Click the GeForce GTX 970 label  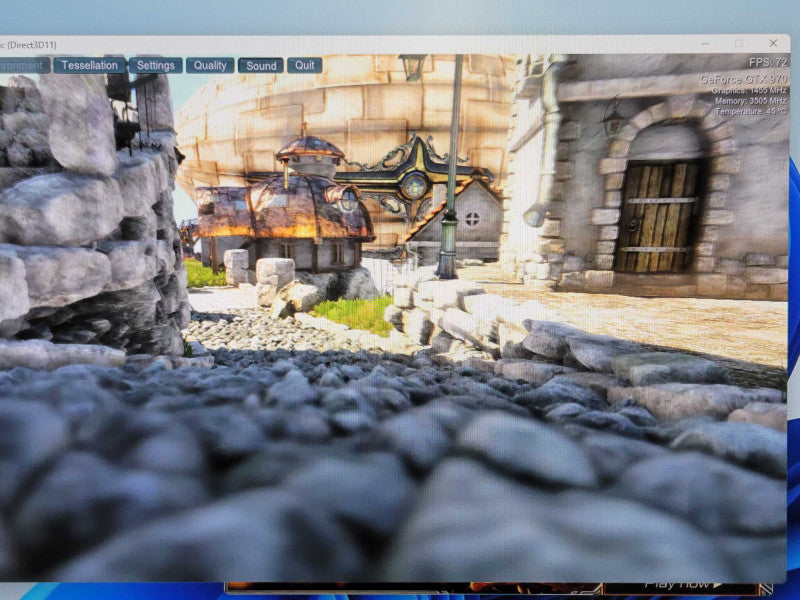744,79
